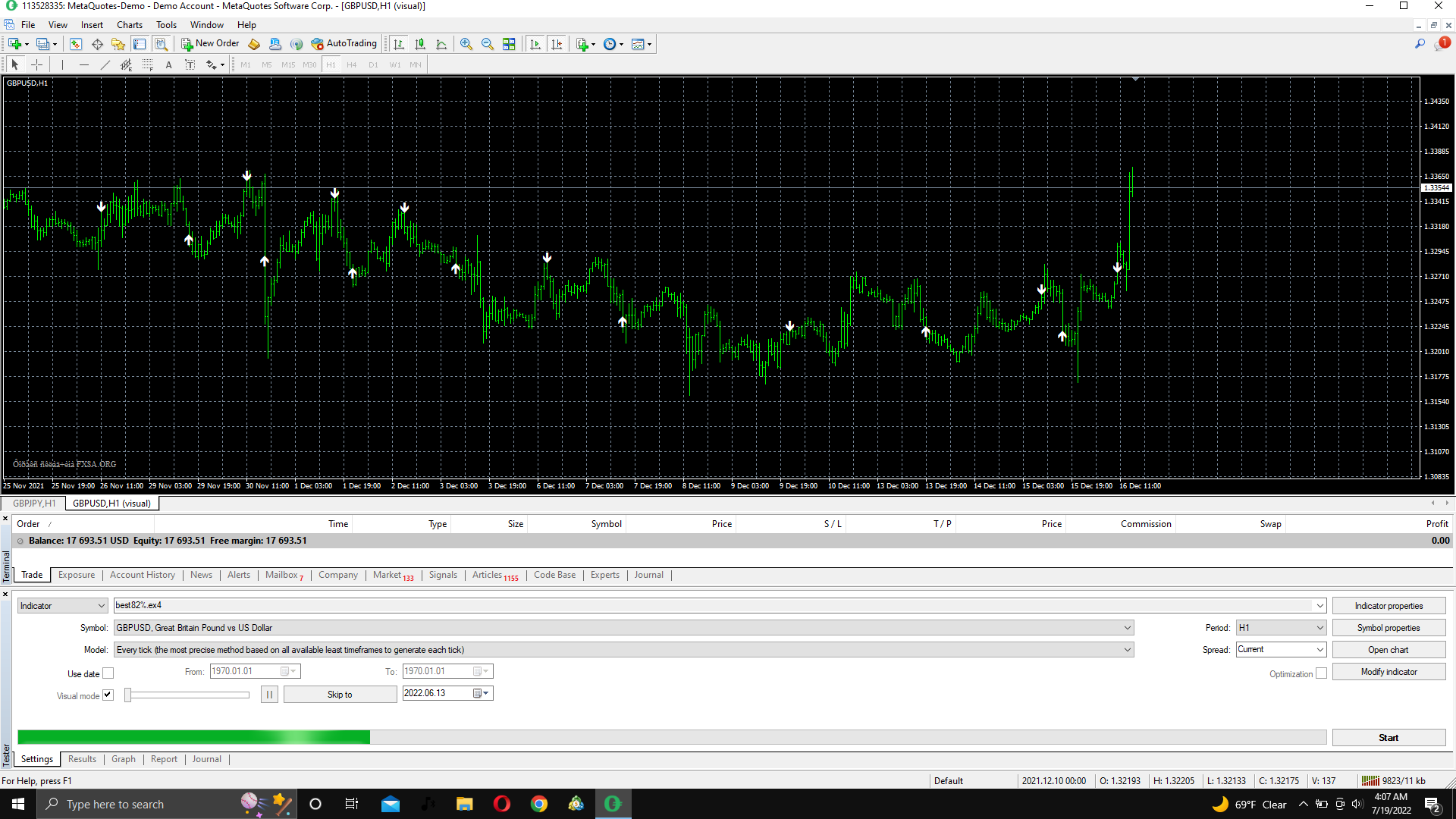The width and height of the screenshot is (1456, 819).
Task: Select the Crosshair tool
Action: [36, 65]
